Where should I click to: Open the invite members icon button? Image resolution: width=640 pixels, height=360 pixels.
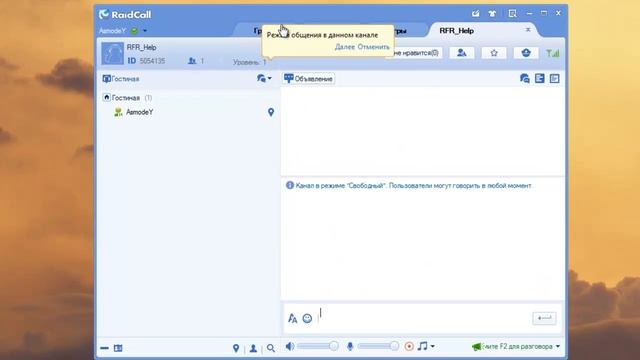tap(462, 53)
